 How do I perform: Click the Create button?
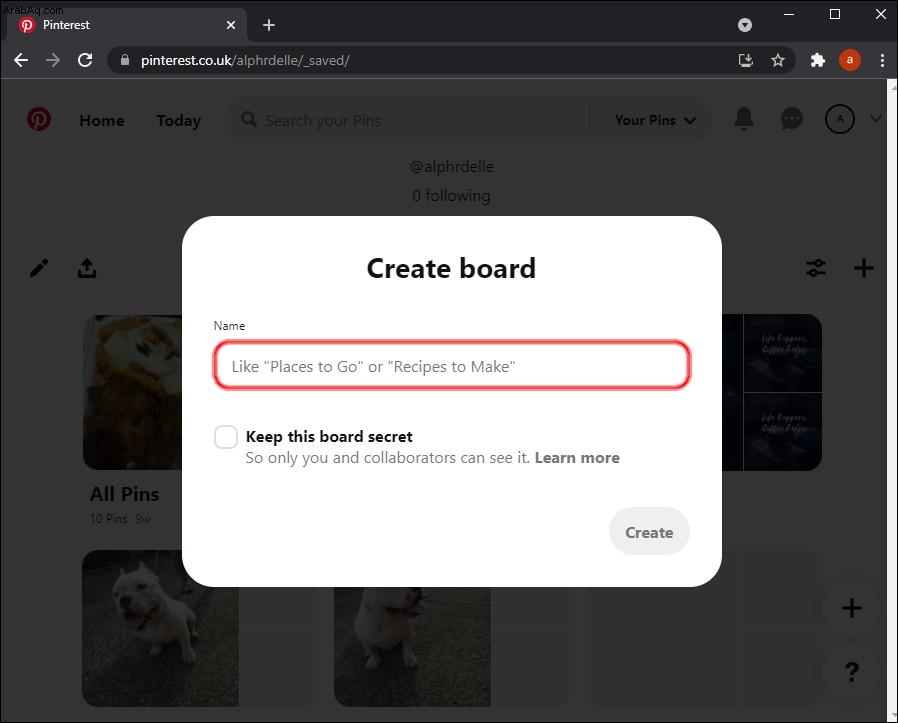click(649, 532)
